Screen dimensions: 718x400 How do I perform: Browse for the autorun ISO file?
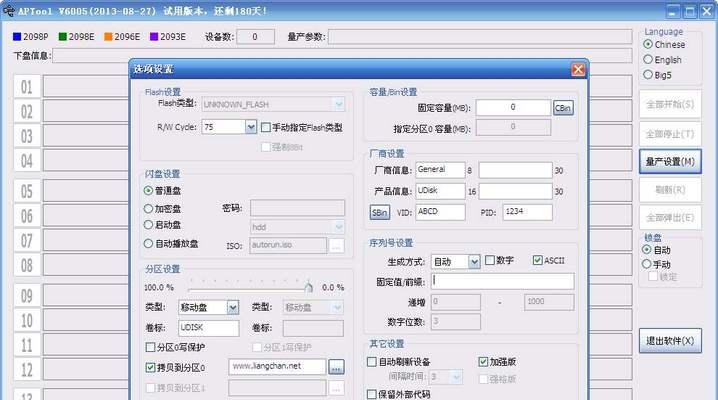click(337, 245)
